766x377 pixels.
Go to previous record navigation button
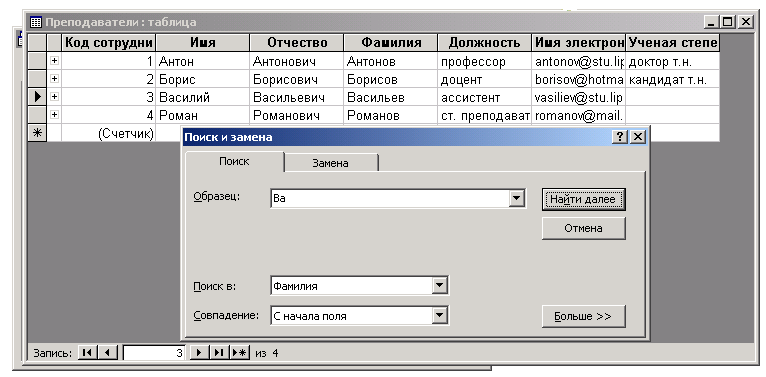click(108, 353)
